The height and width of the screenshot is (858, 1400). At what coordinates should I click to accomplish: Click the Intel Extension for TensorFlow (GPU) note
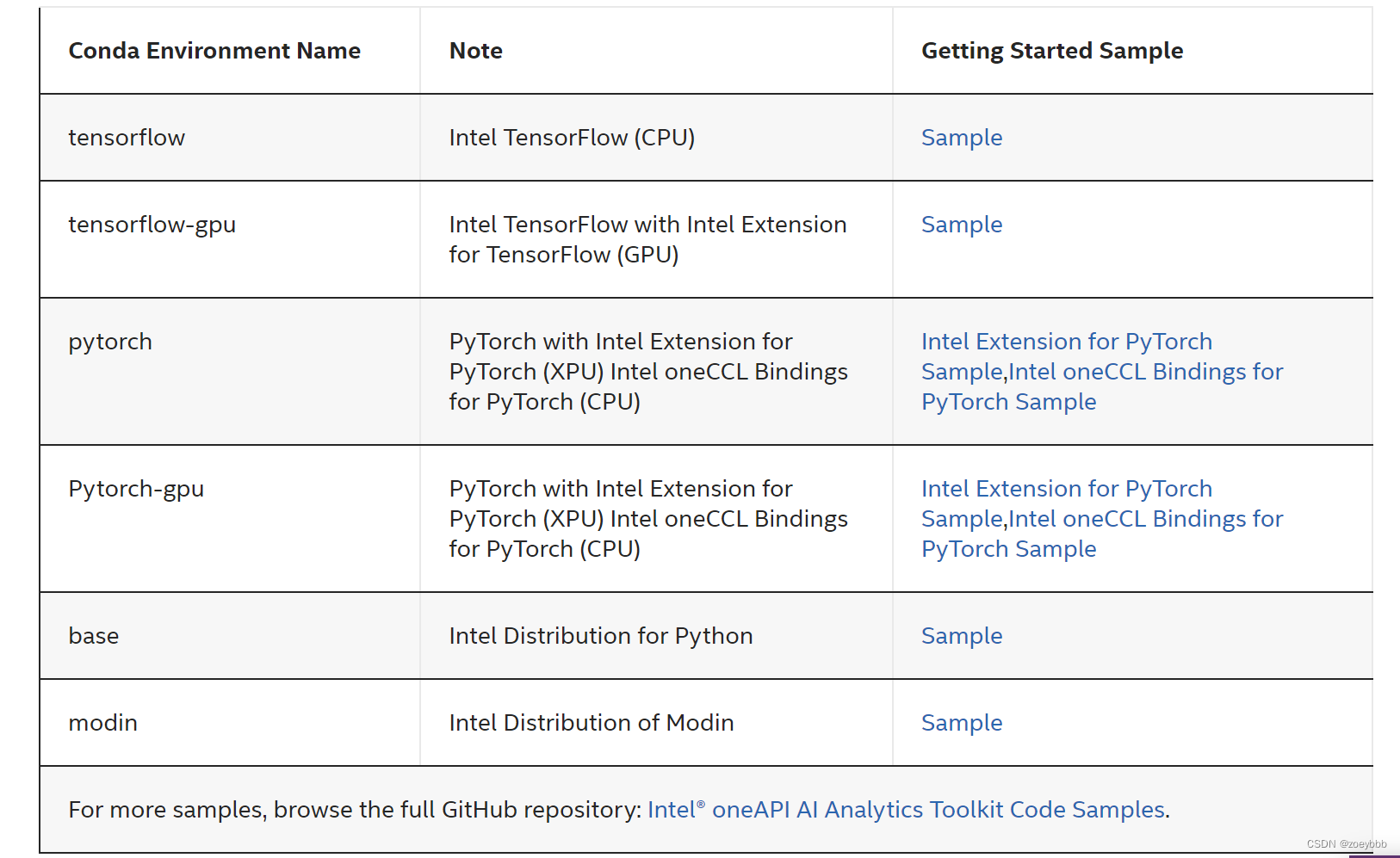coord(647,239)
